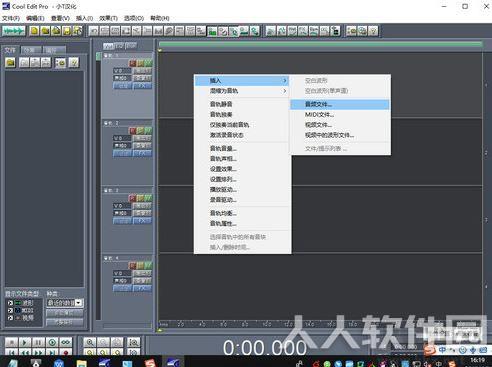Click the yellow checkmark icon in 文件 panel

(74, 62)
